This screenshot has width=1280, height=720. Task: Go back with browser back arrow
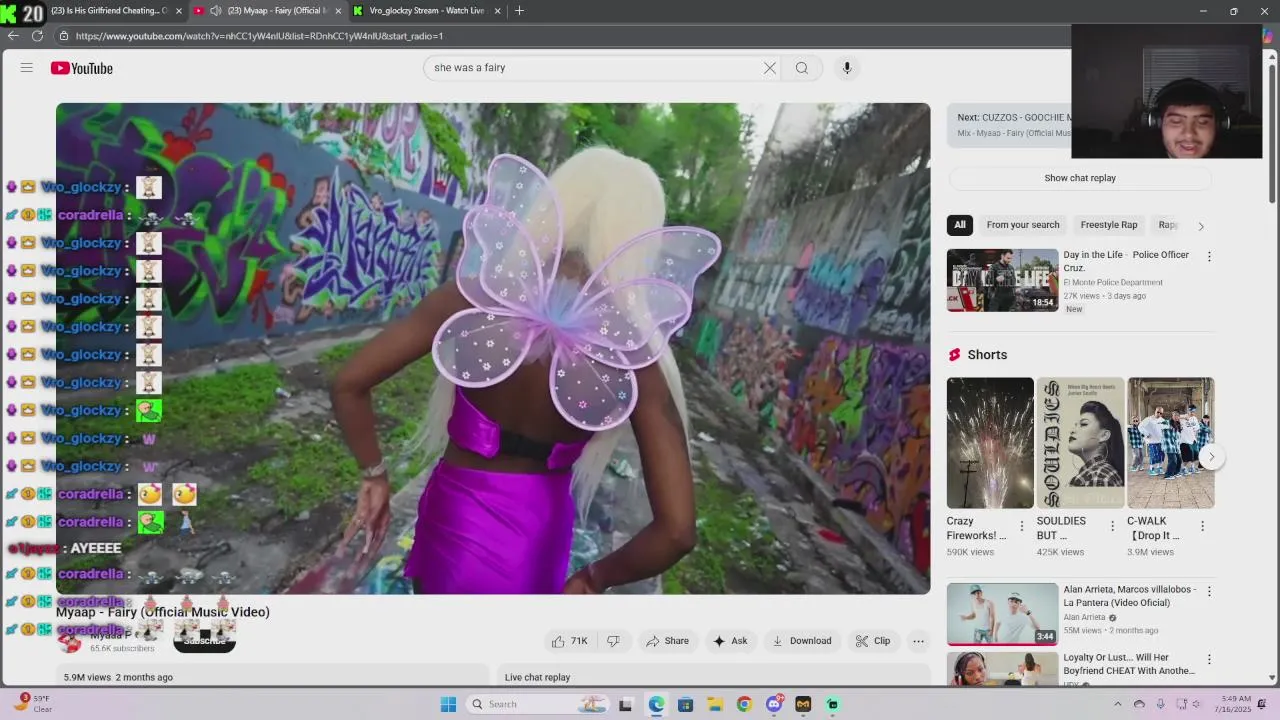tap(13, 35)
